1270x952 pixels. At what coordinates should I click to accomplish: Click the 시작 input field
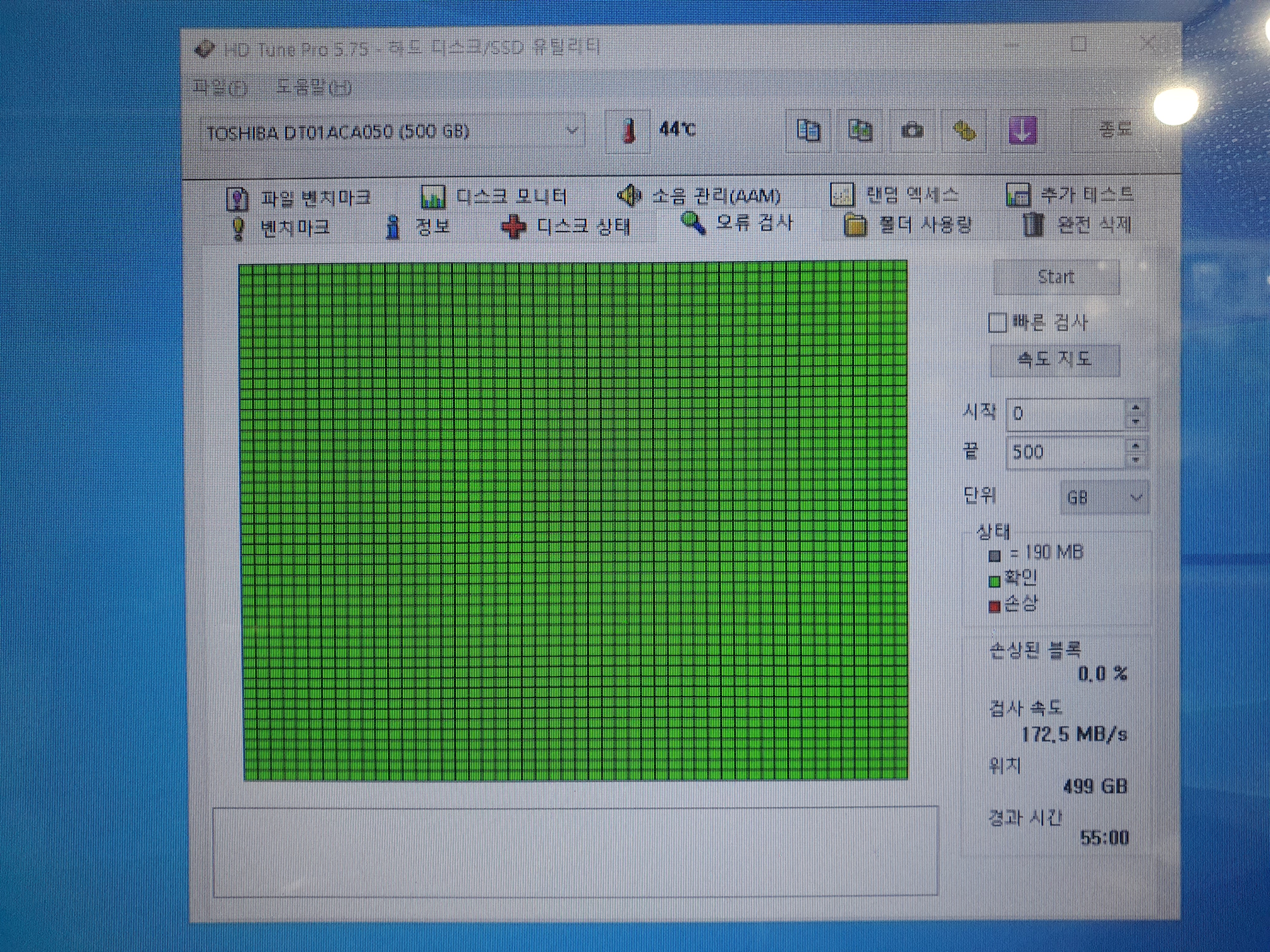pyautogui.click(x=1066, y=414)
